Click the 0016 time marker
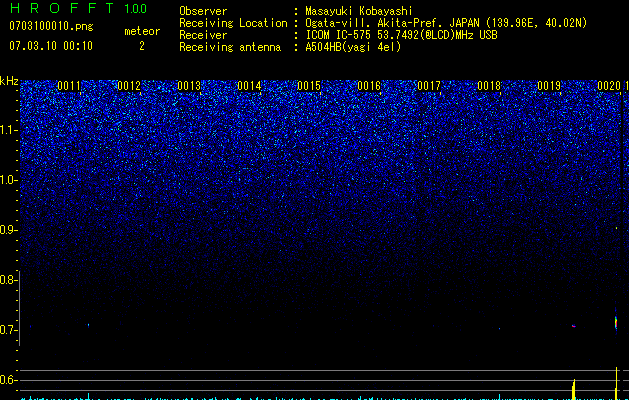This screenshot has width=629, height=400. pyautogui.click(x=369, y=86)
